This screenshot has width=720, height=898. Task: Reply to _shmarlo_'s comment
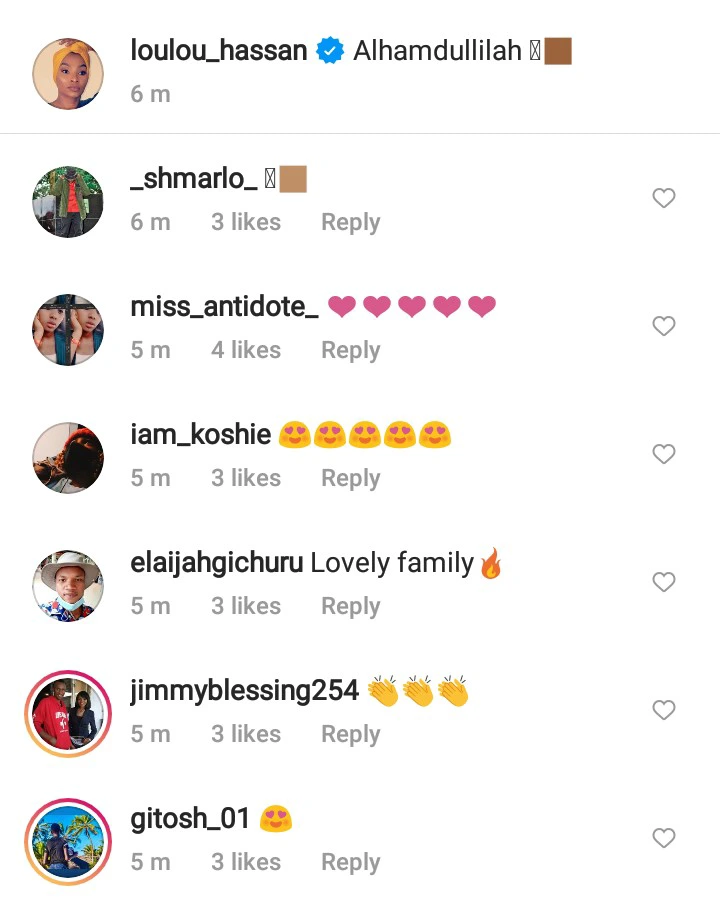point(351,222)
